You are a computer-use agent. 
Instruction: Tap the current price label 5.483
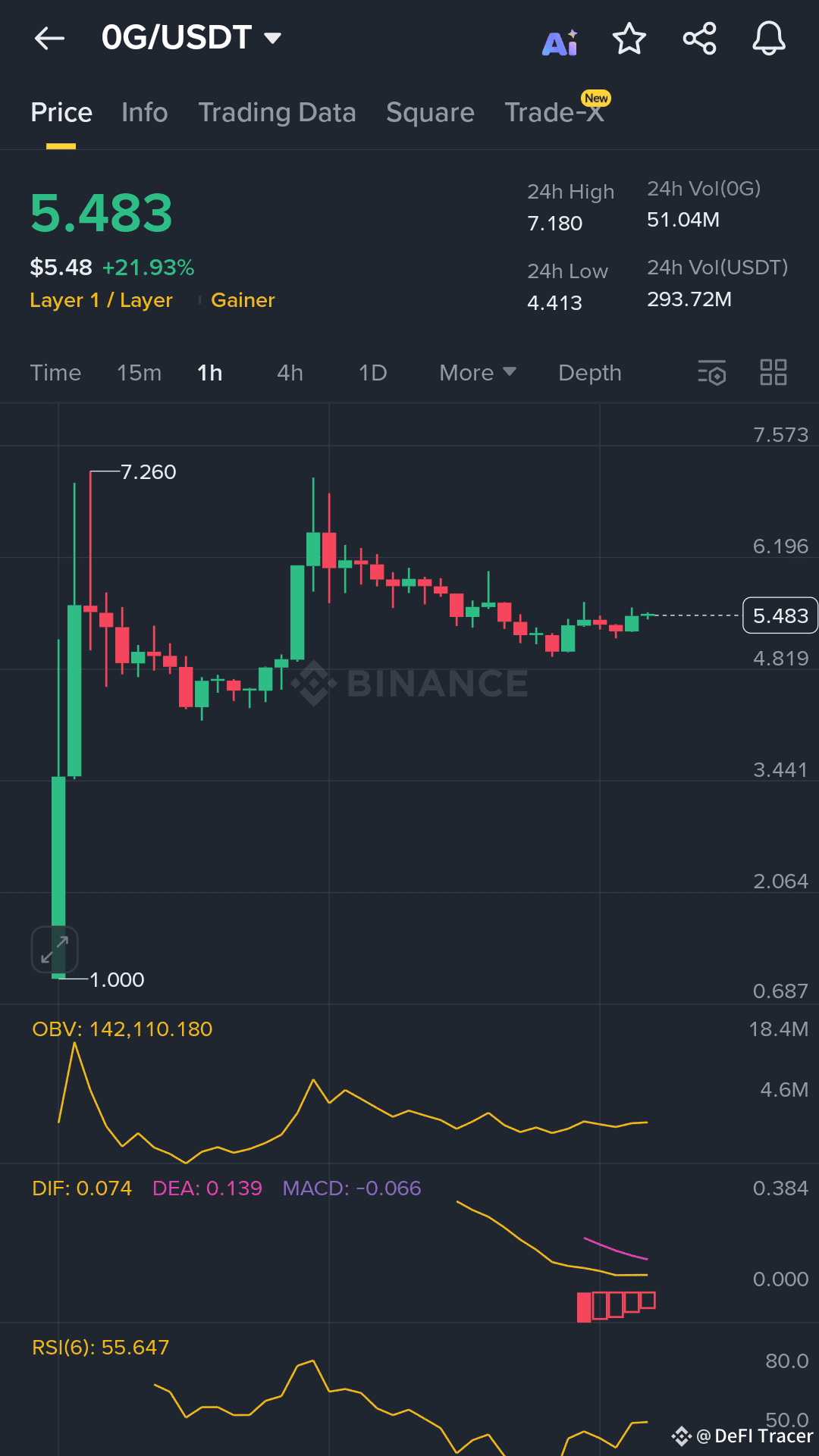(x=780, y=615)
